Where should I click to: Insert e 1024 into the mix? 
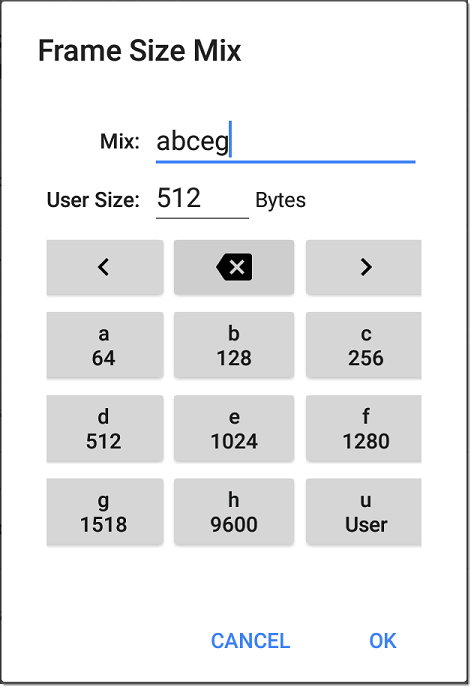[234, 428]
